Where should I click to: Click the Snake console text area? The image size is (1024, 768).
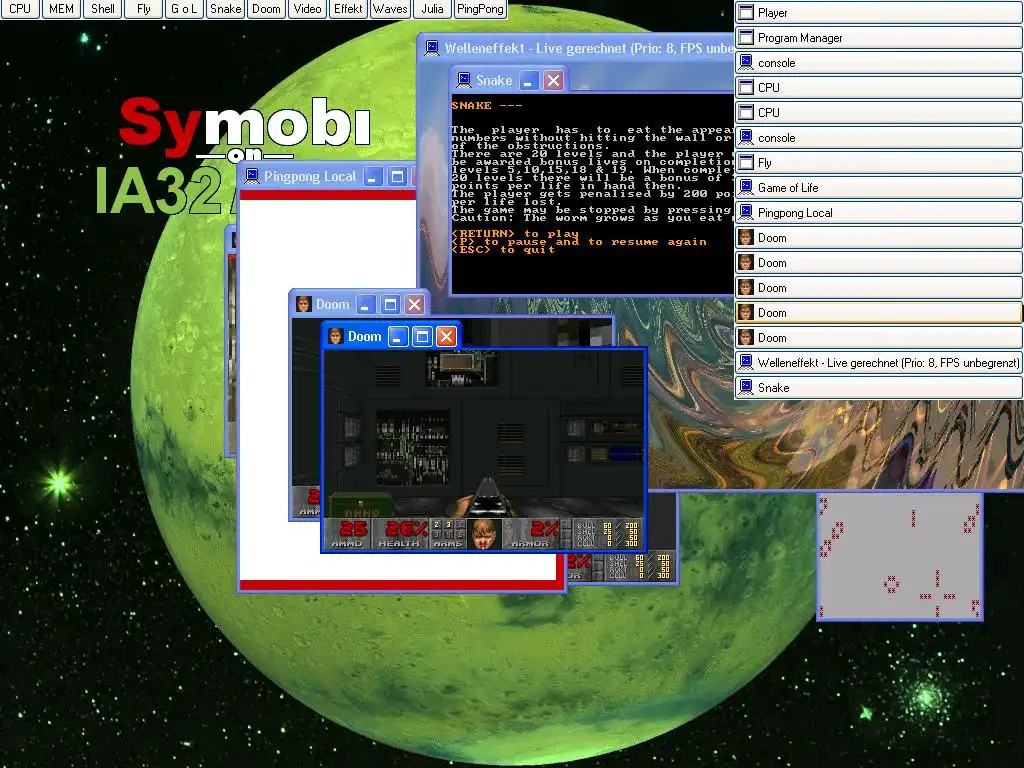(592, 194)
